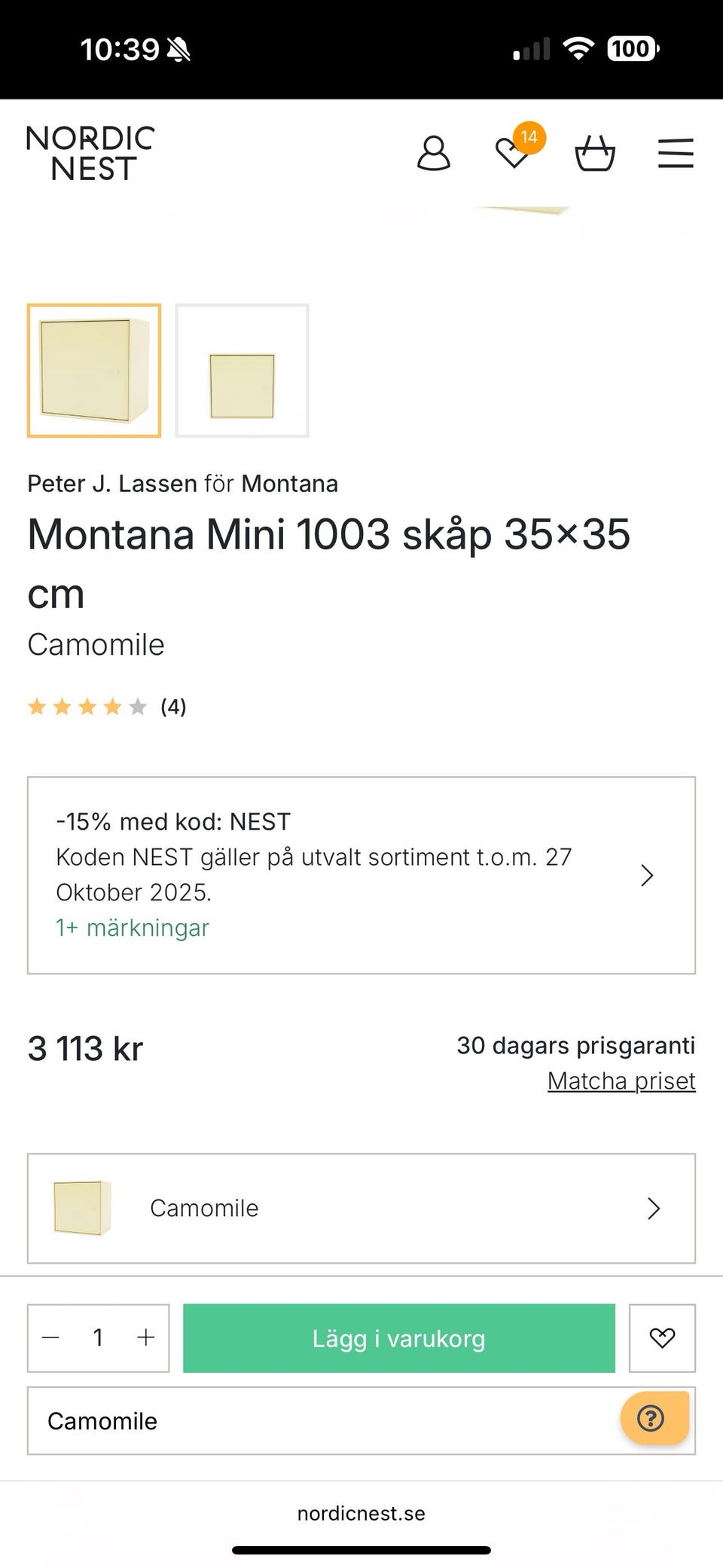Select the first angled cabinet thumbnail
The image size is (723, 1568).
click(x=94, y=370)
